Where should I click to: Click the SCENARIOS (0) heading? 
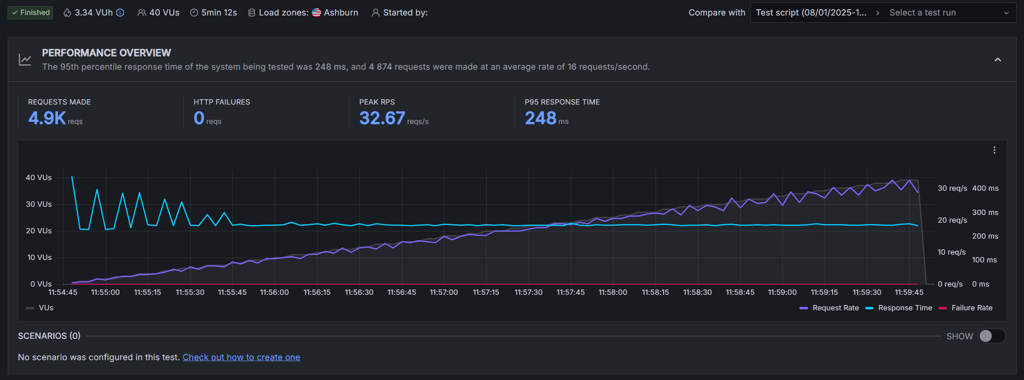(x=49, y=336)
